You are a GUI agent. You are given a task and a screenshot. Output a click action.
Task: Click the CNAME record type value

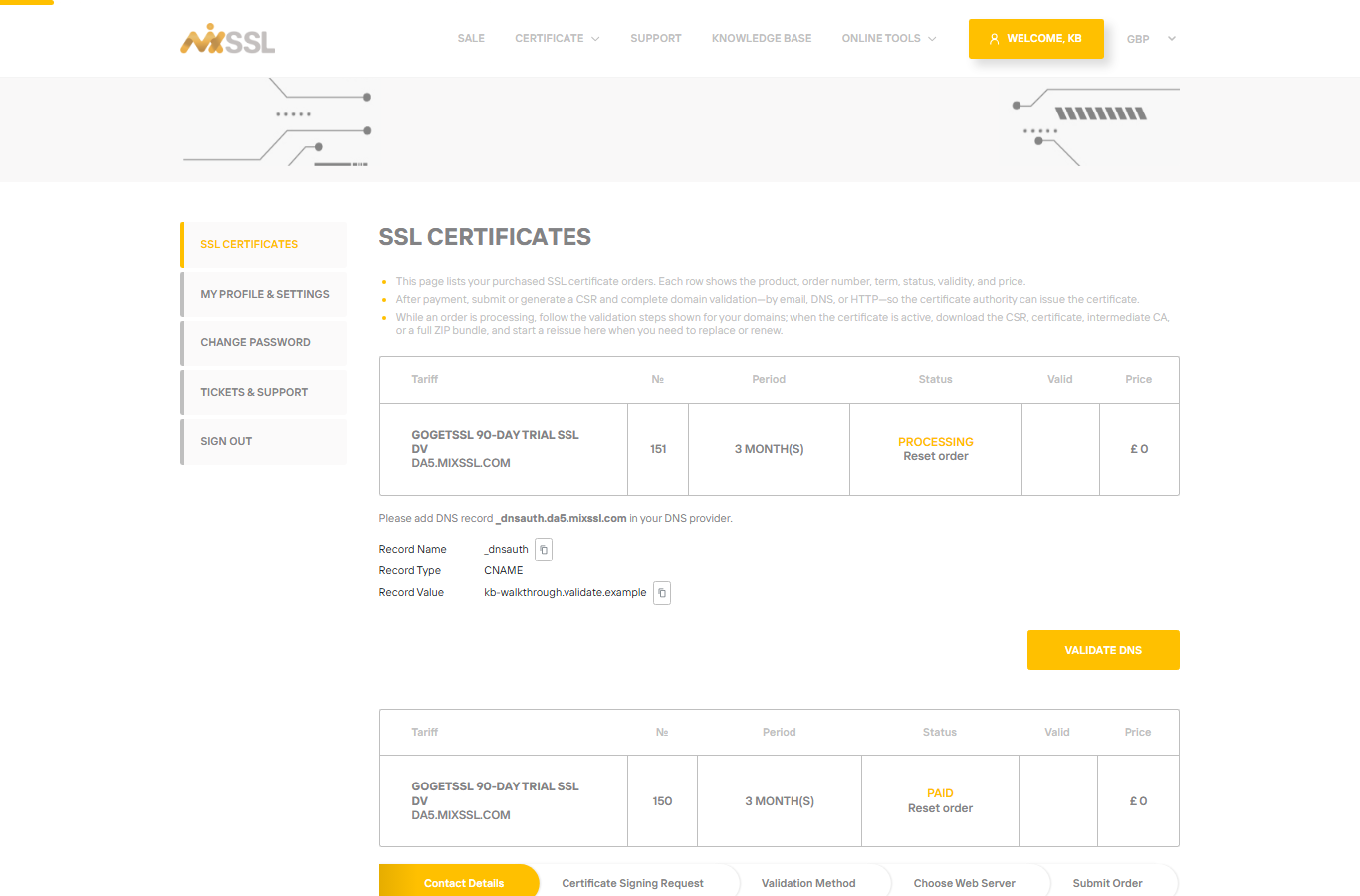pos(504,570)
